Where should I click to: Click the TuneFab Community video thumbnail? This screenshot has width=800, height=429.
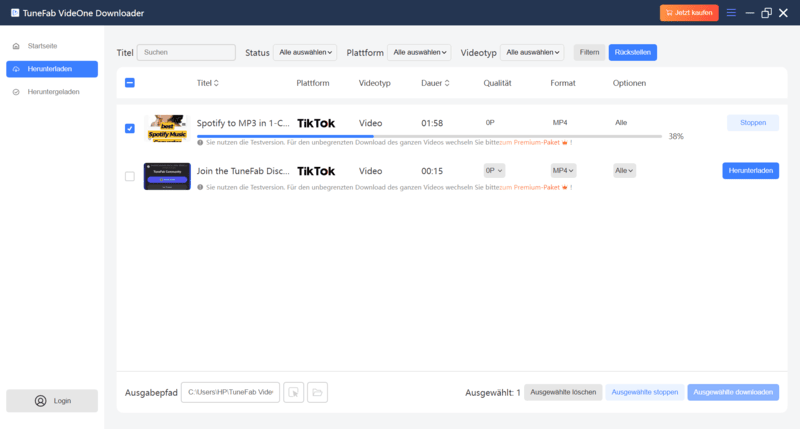(x=167, y=176)
